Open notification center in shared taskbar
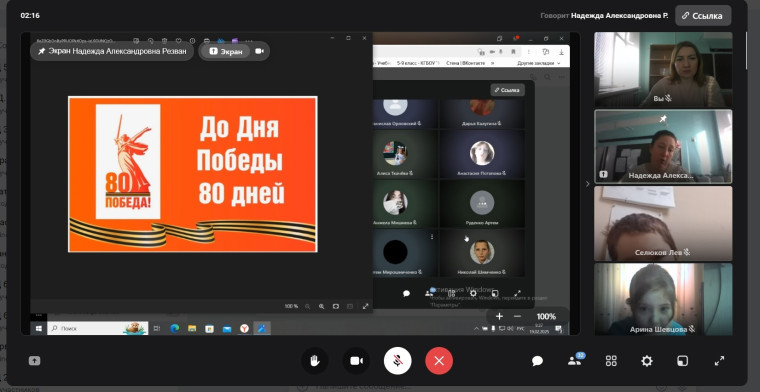Image resolution: width=760 pixels, height=392 pixels. click(x=559, y=329)
